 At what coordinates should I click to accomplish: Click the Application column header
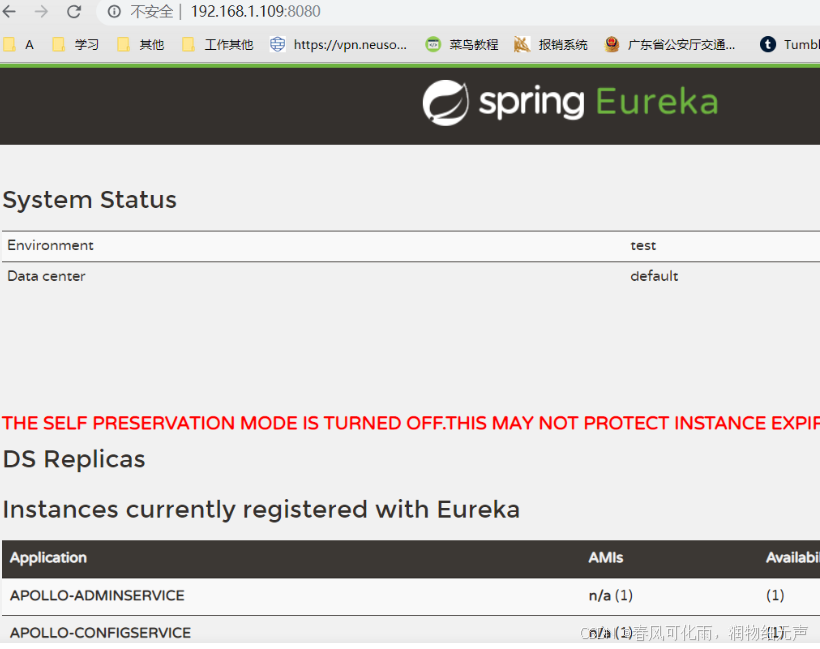click(x=48, y=558)
